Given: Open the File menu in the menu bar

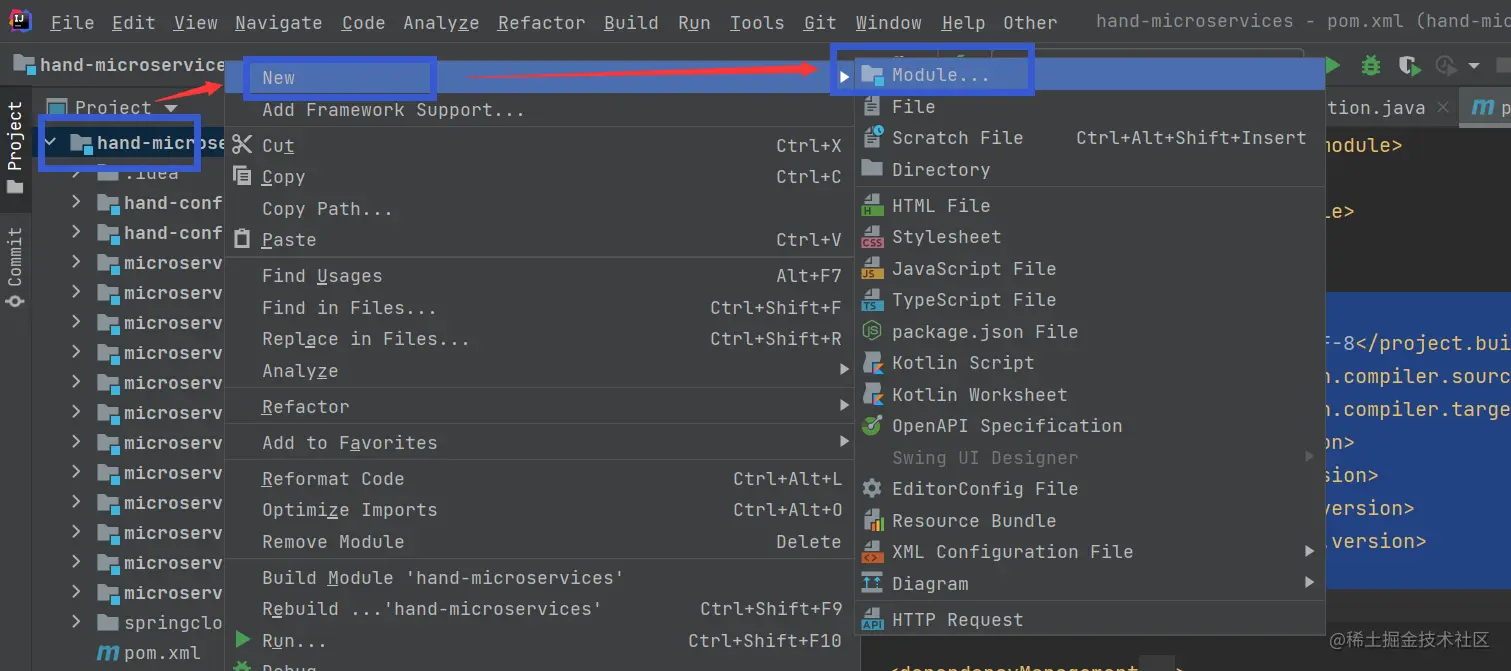Looking at the screenshot, I should (72, 22).
